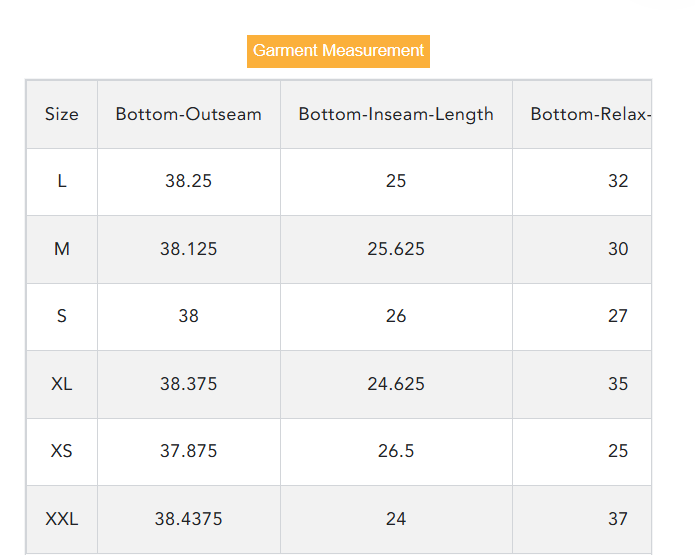Click inseam value 25.625
Image resolution: width=695 pixels, height=555 pixels.
[x=396, y=249]
